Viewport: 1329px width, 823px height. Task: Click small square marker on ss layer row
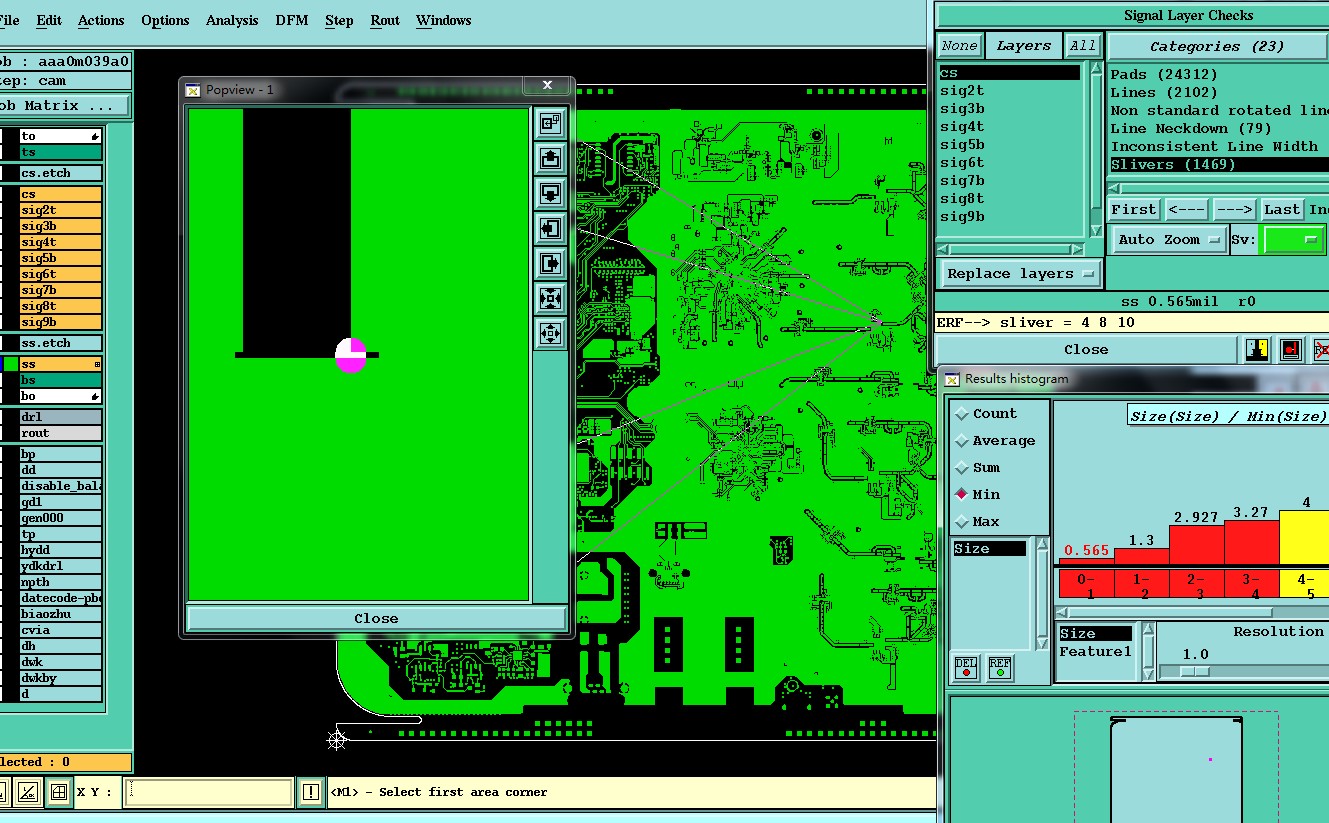(96, 365)
